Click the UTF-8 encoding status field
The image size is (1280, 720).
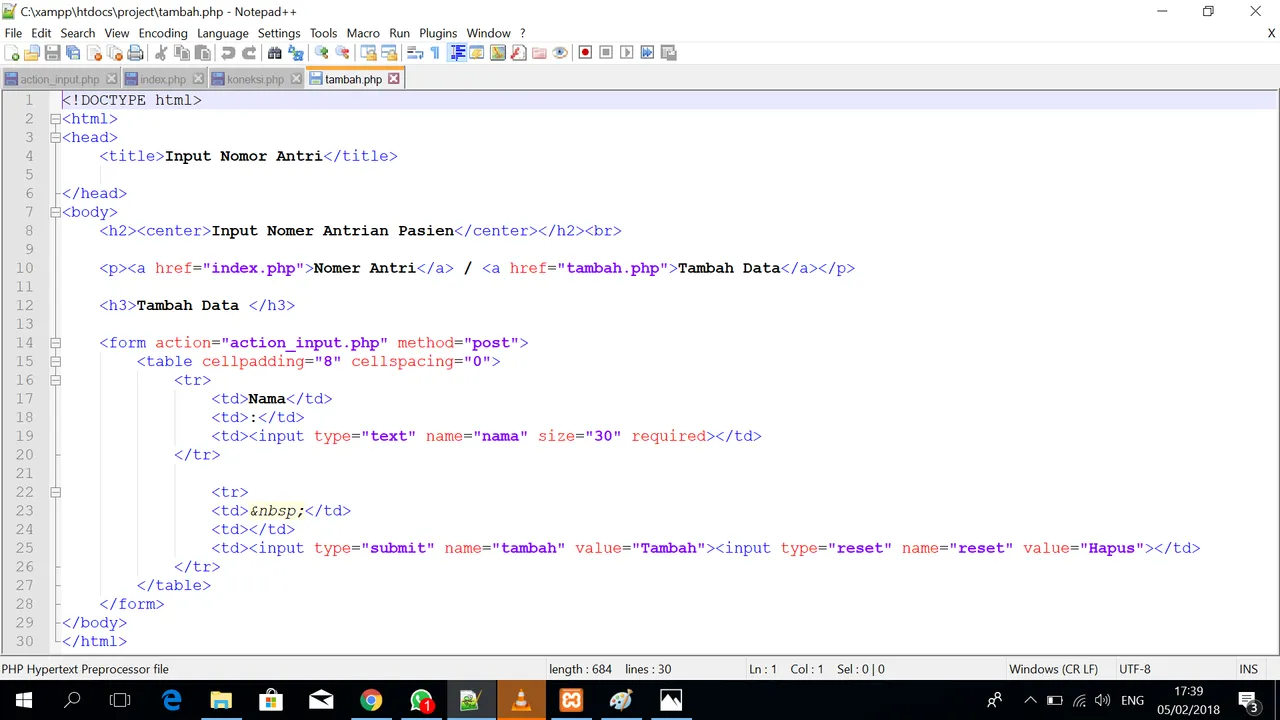point(1135,669)
